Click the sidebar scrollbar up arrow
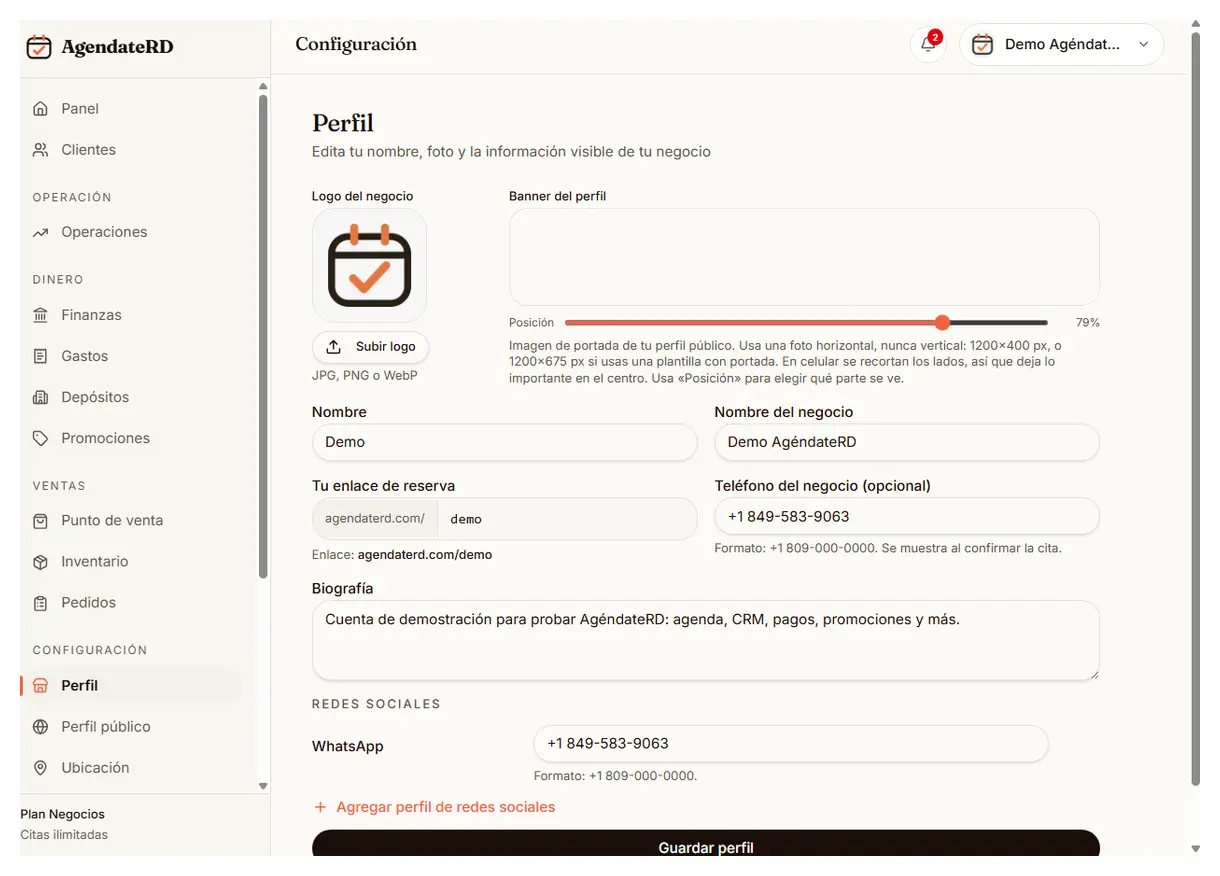 (263, 87)
